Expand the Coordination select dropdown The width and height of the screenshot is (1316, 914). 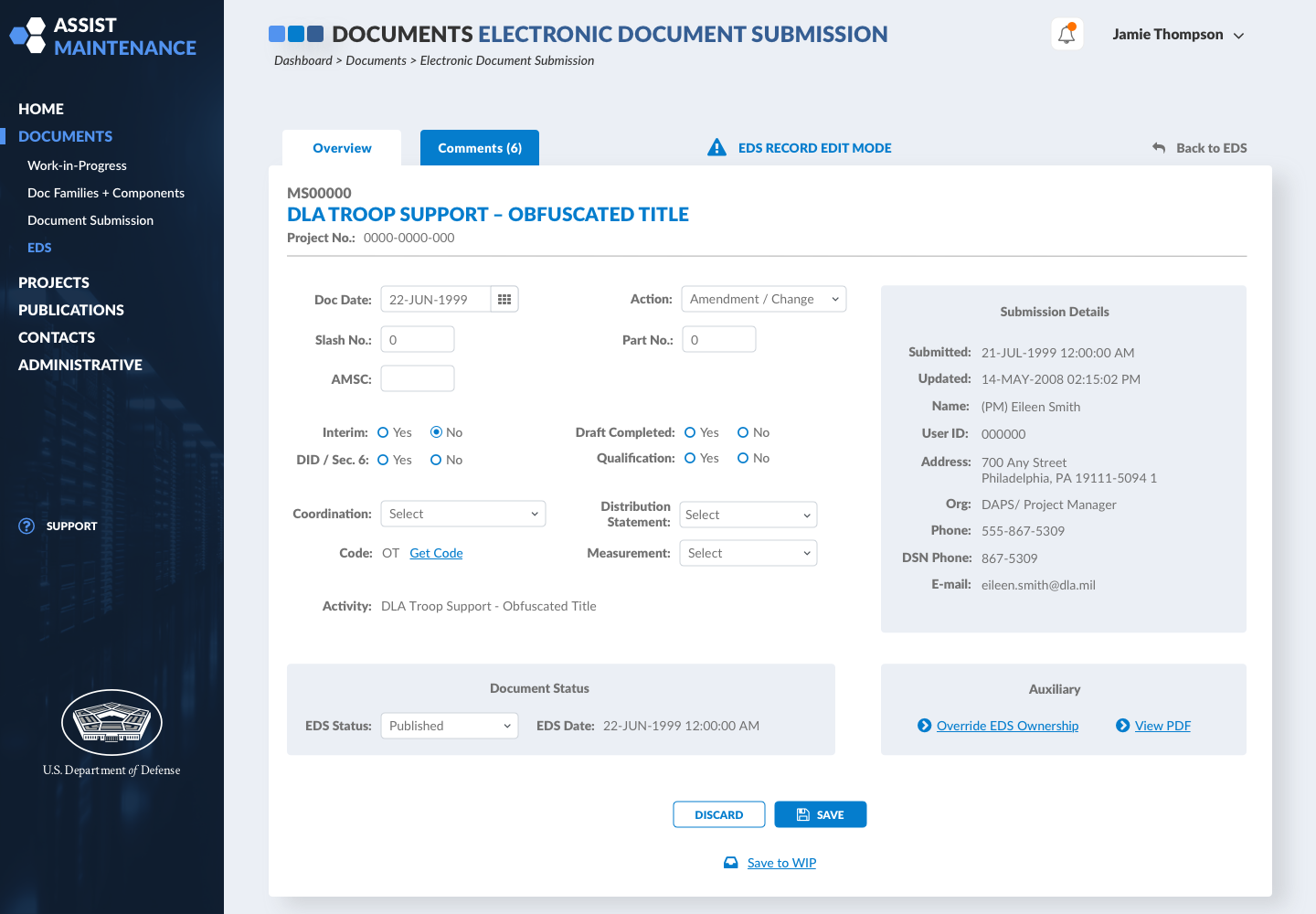tap(463, 514)
